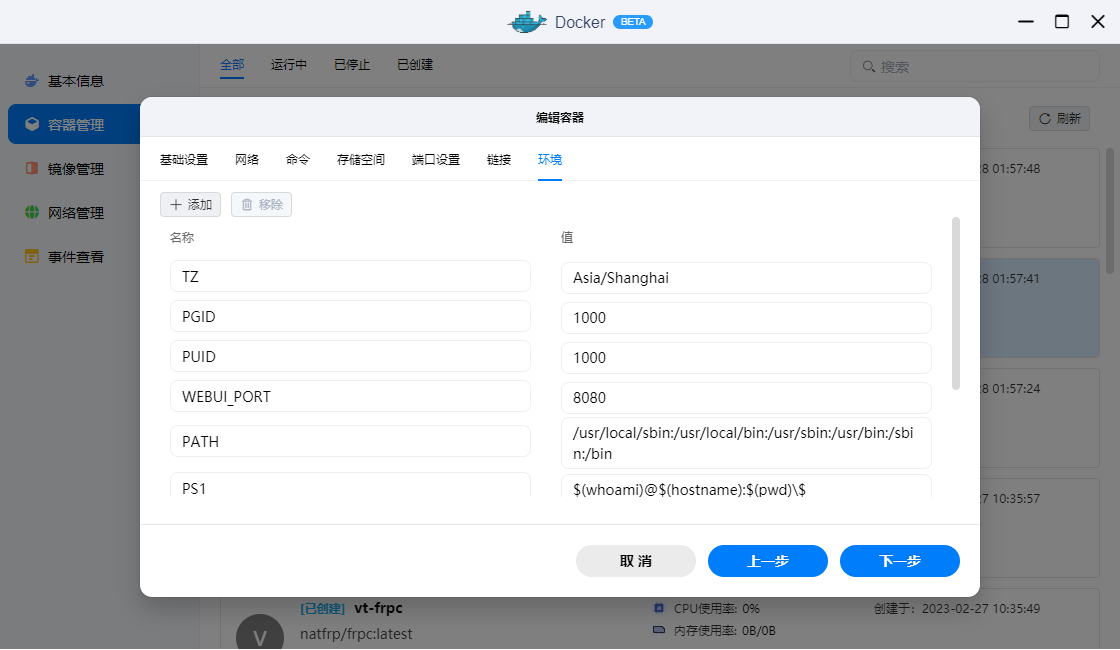Screen dimensions: 1120x650
Task: Click the 名称 column header
Action: (182, 238)
